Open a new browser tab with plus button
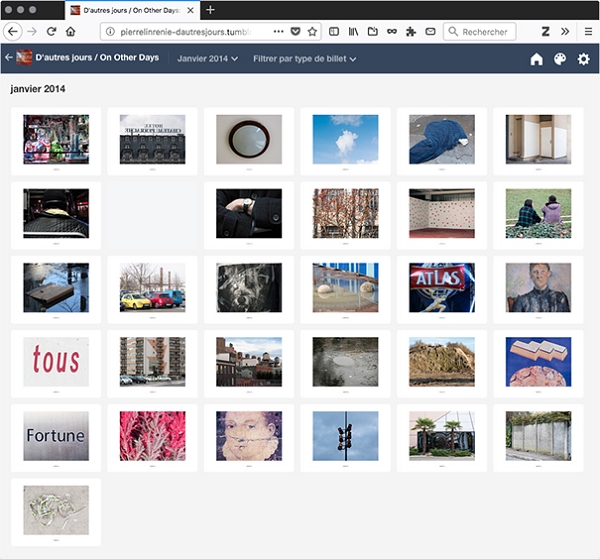Screen dimensions: 600x559 (x=210, y=9)
